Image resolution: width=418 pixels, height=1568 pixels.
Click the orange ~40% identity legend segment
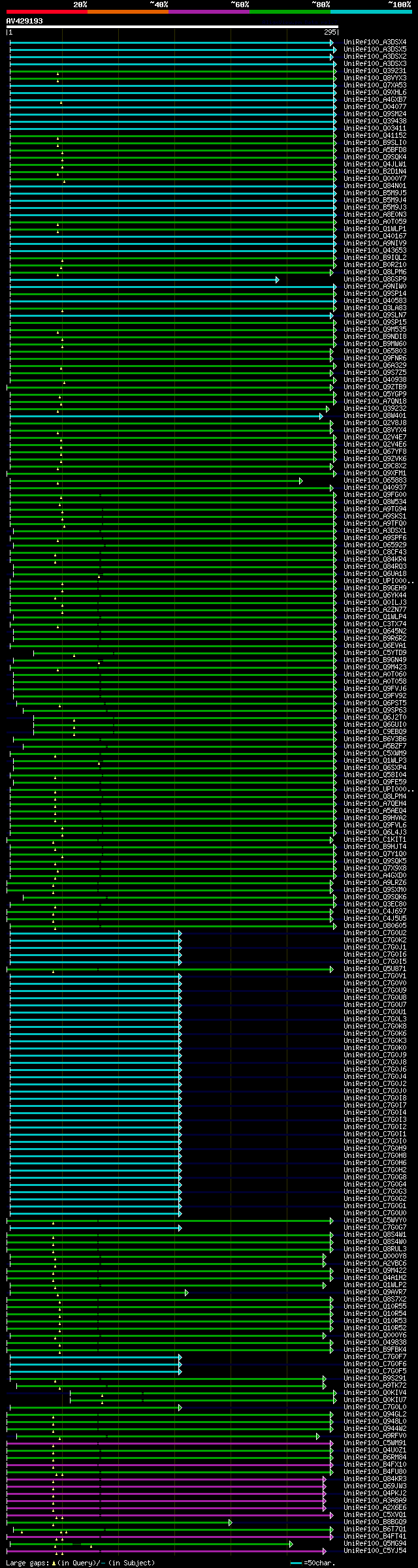(x=127, y=12)
